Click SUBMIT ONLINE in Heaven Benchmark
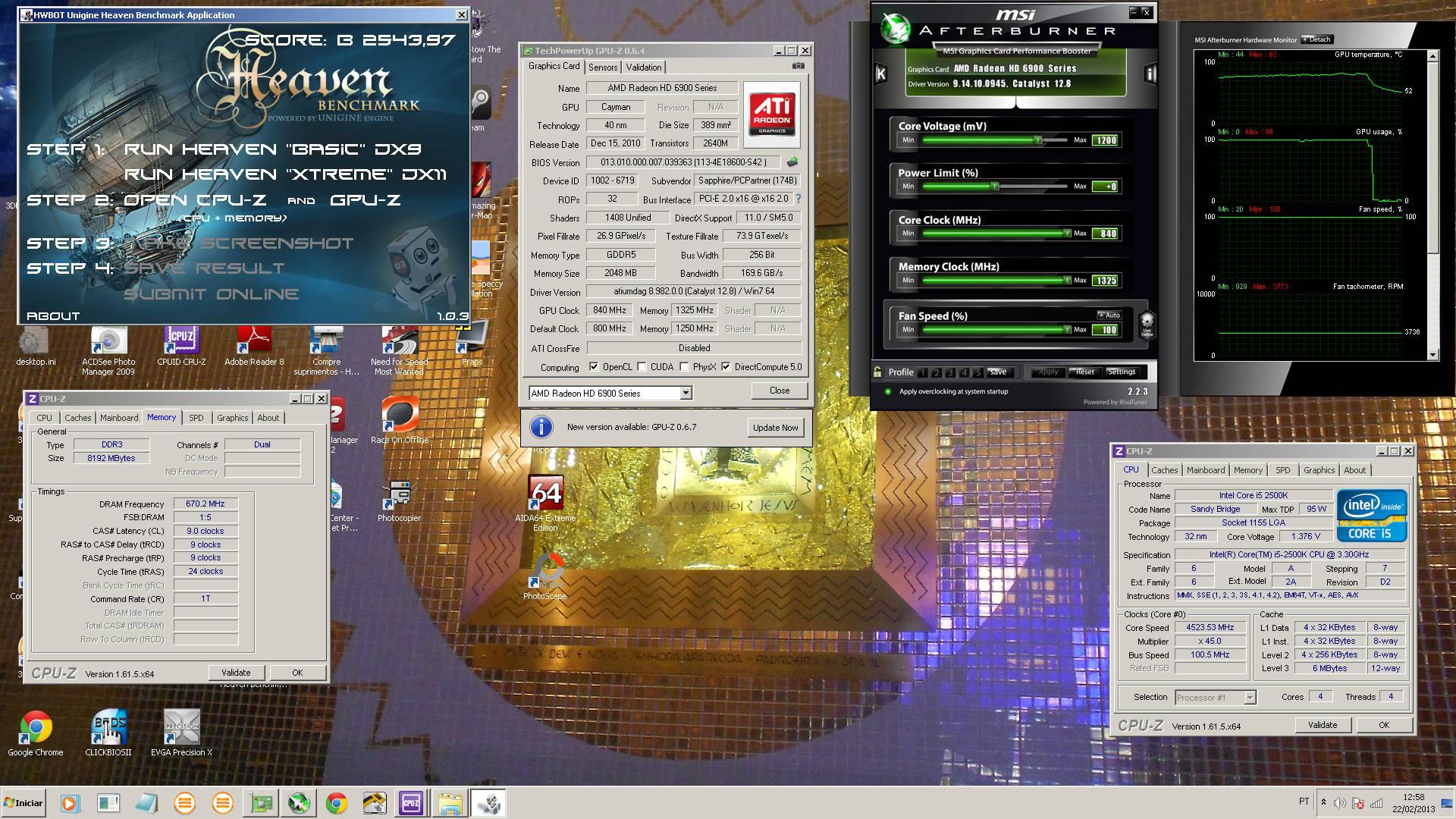This screenshot has width=1456, height=819. click(x=212, y=294)
